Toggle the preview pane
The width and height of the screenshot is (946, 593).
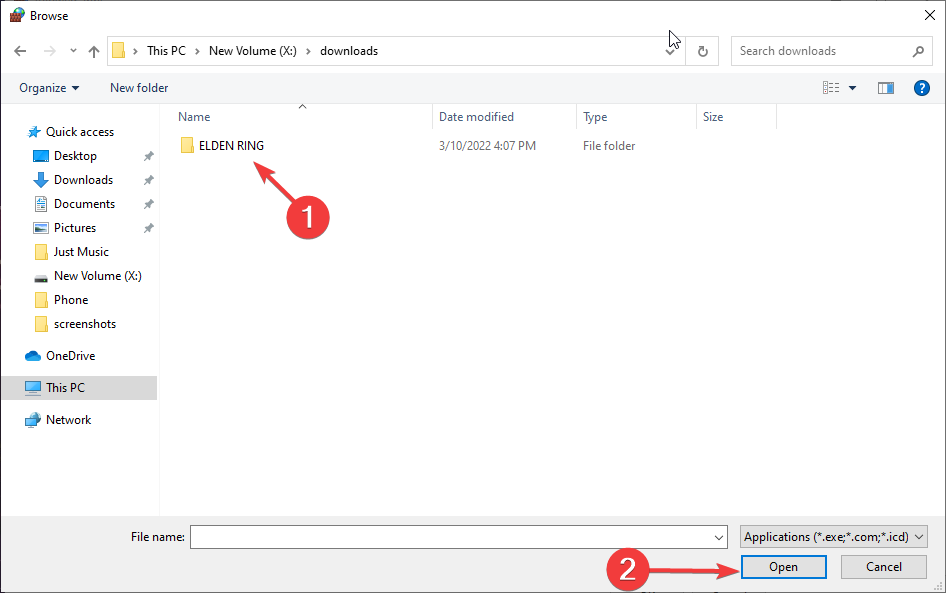(886, 88)
